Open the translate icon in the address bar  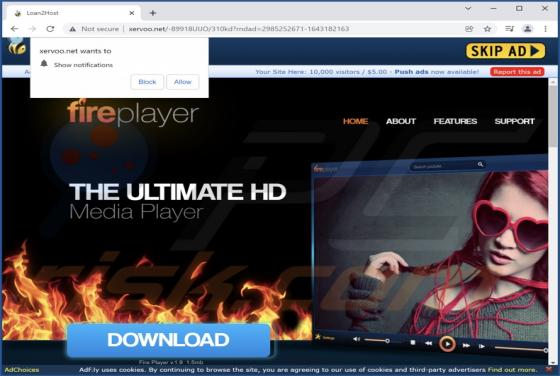[469, 29]
